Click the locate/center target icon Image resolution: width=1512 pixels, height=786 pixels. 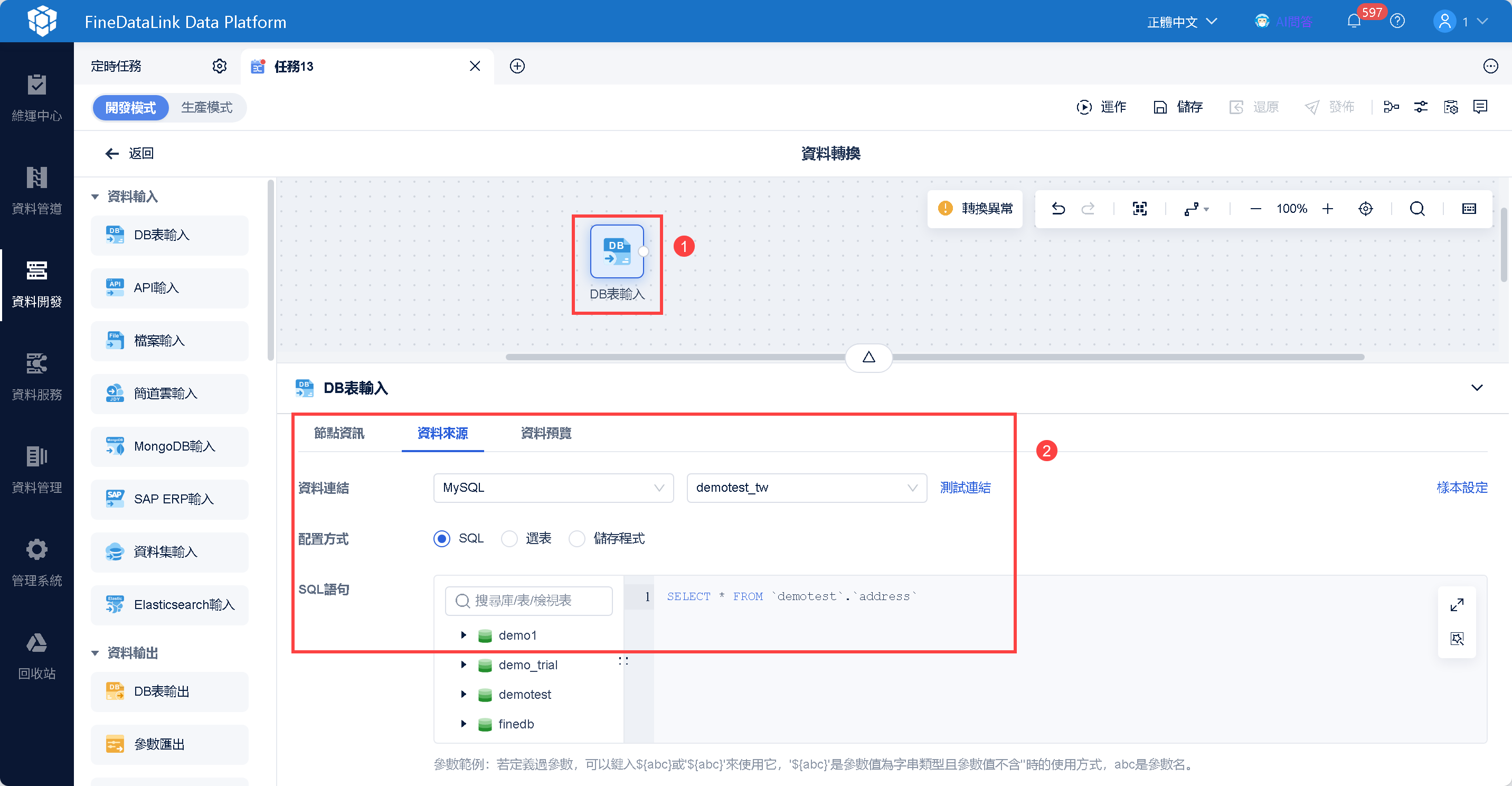click(x=1365, y=209)
